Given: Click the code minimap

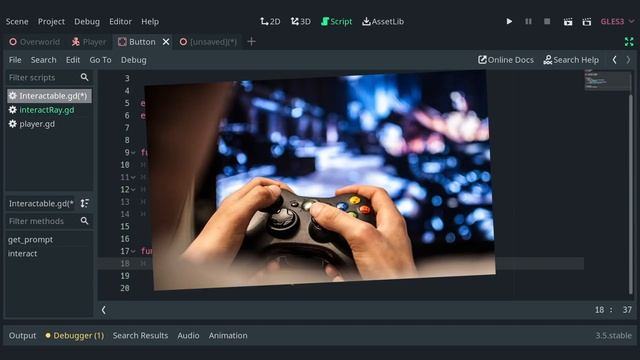Looking at the screenshot, I should (607, 80).
